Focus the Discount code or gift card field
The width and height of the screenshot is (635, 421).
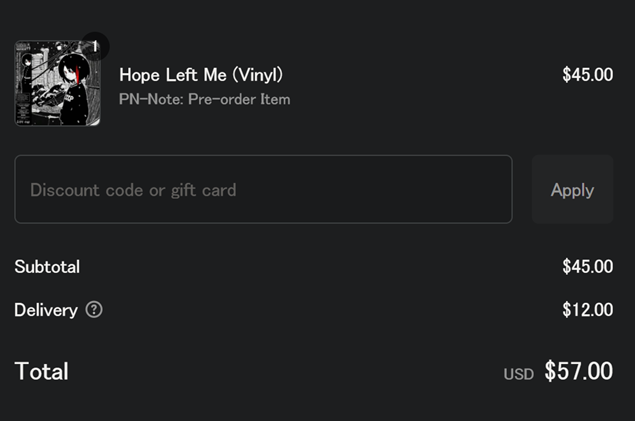pos(263,190)
